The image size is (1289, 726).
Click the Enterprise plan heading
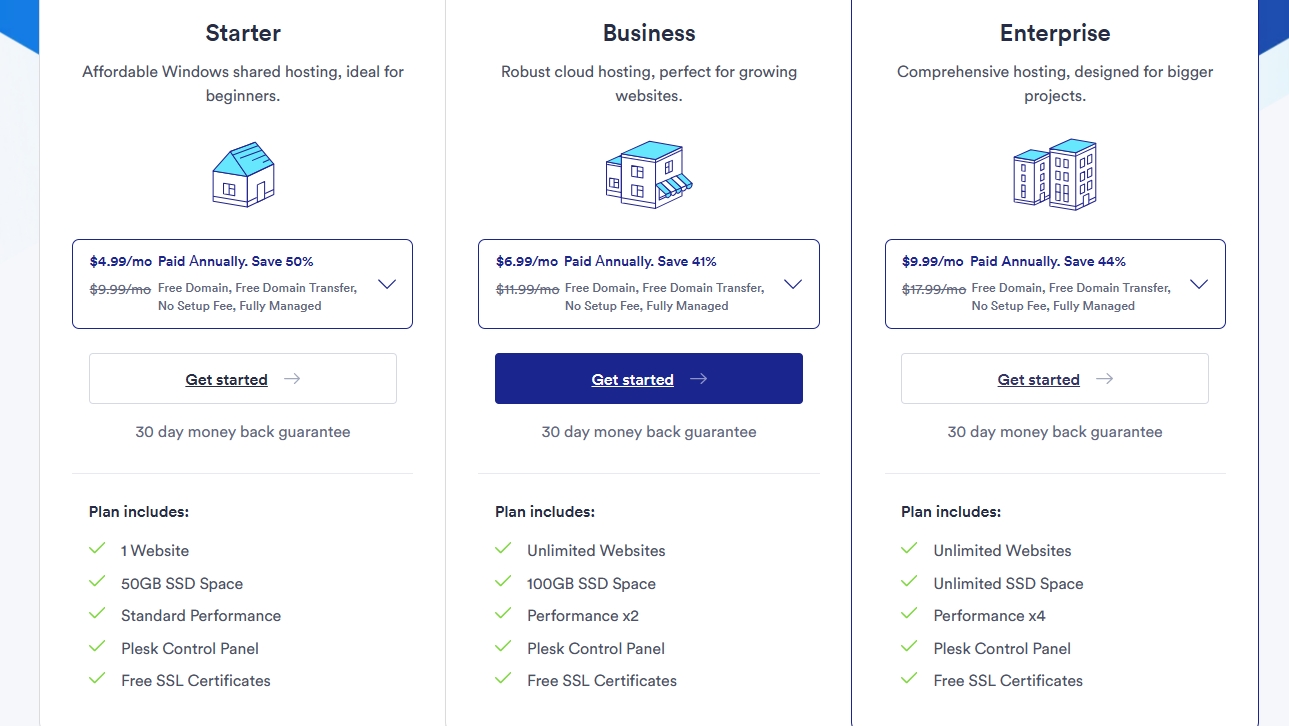pos(1055,33)
